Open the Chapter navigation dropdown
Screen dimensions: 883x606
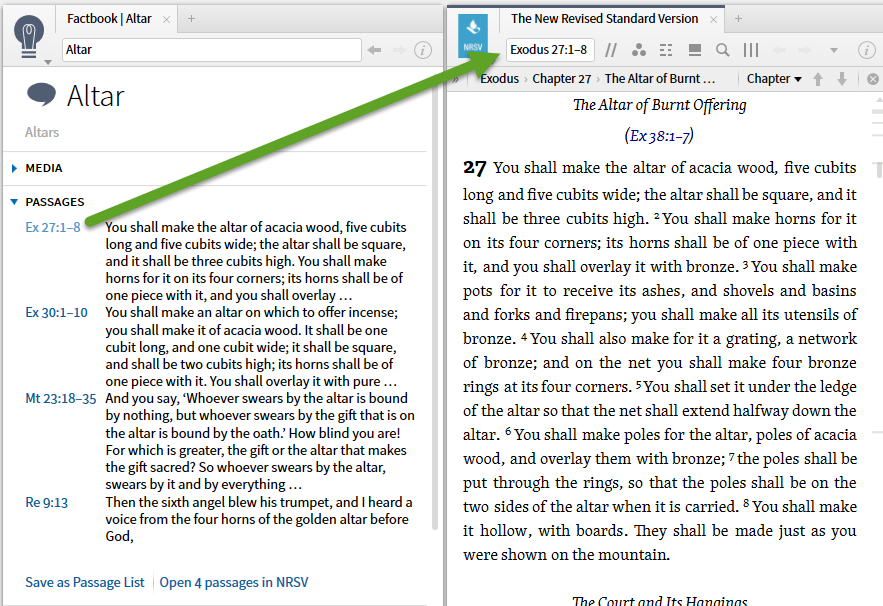pyautogui.click(x=774, y=79)
